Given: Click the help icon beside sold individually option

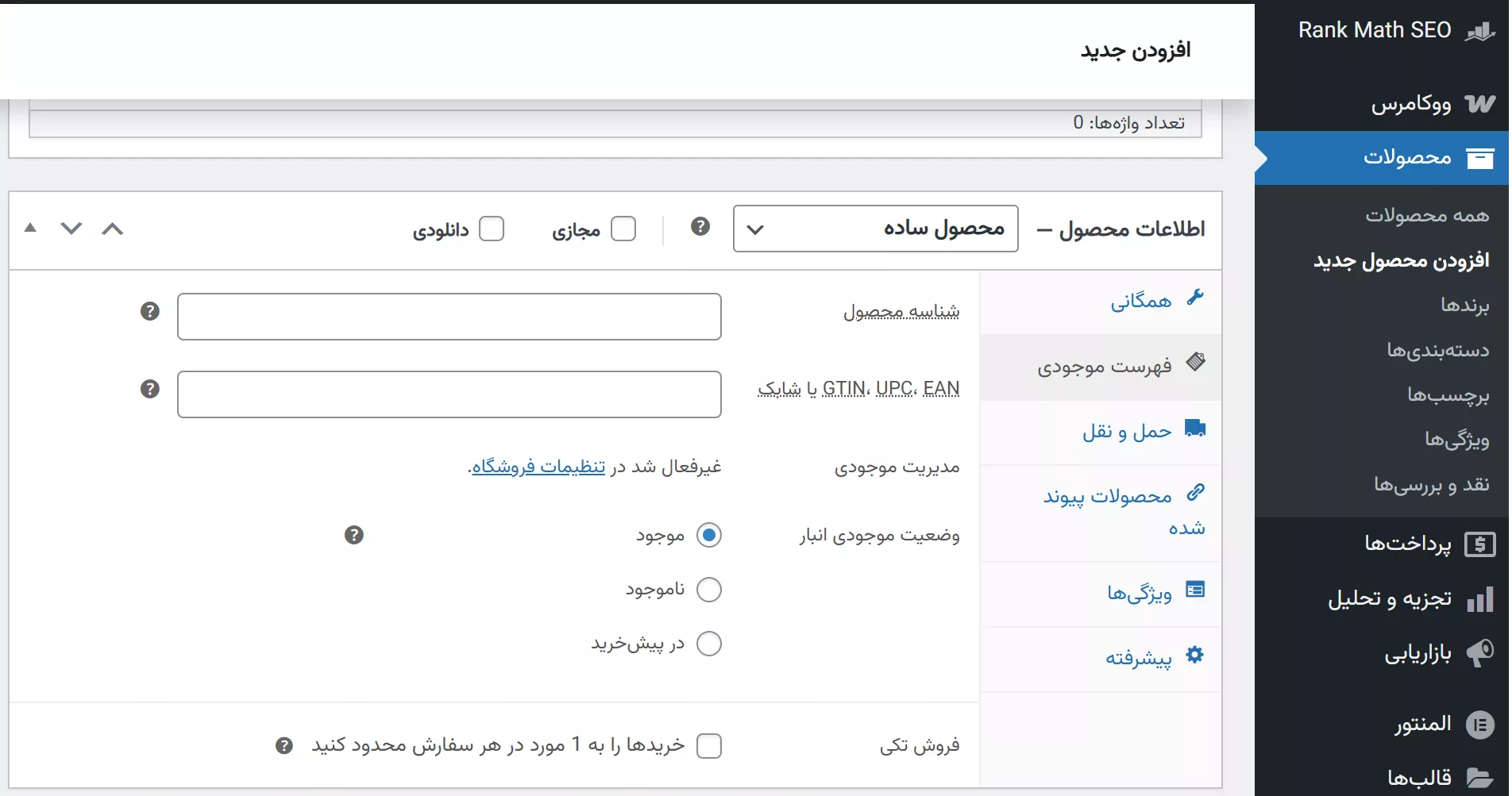Looking at the screenshot, I should 284,746.
